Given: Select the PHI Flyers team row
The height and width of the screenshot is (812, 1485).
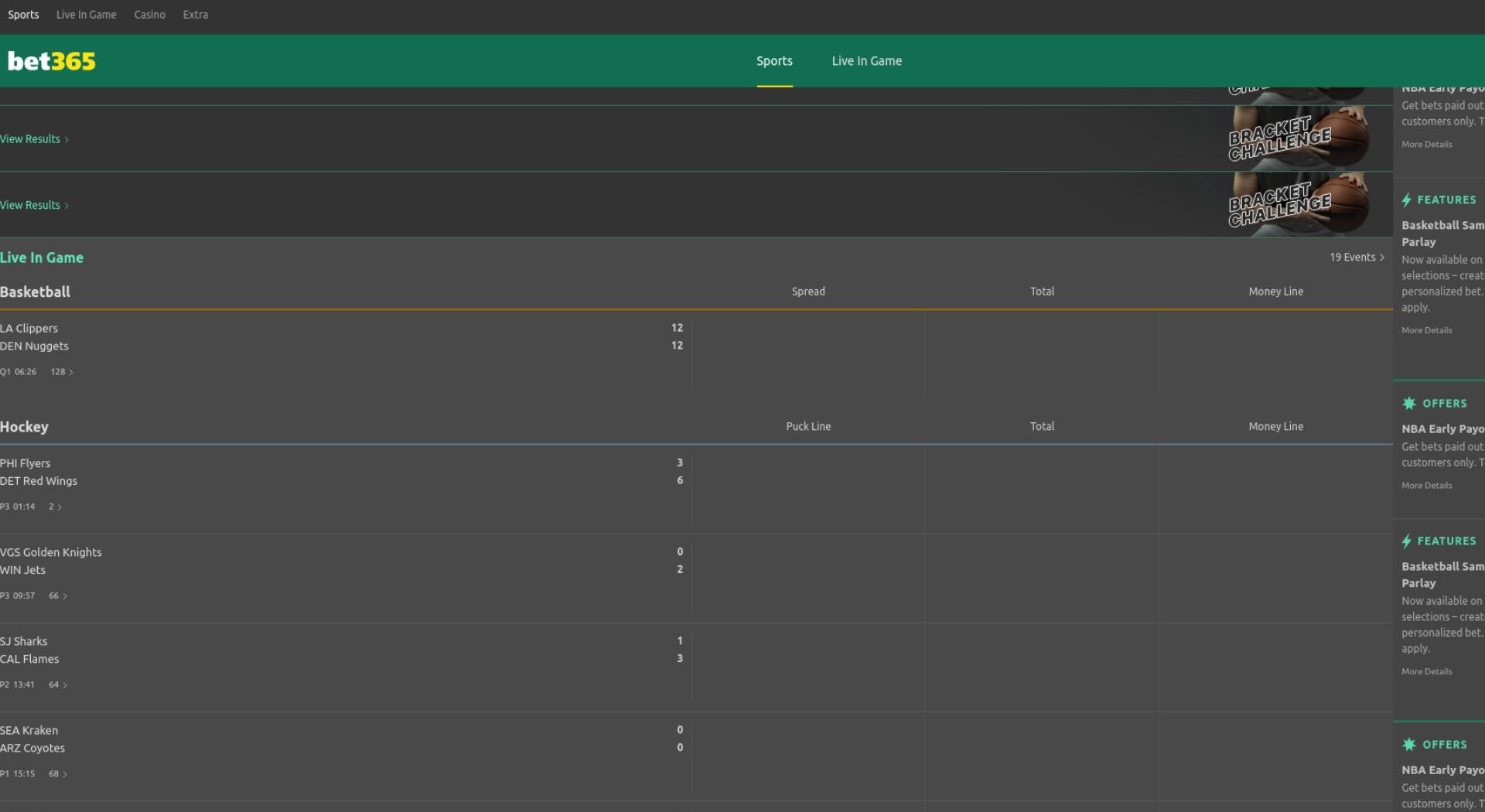Looking at the screenshot, I should coord(25,463).
